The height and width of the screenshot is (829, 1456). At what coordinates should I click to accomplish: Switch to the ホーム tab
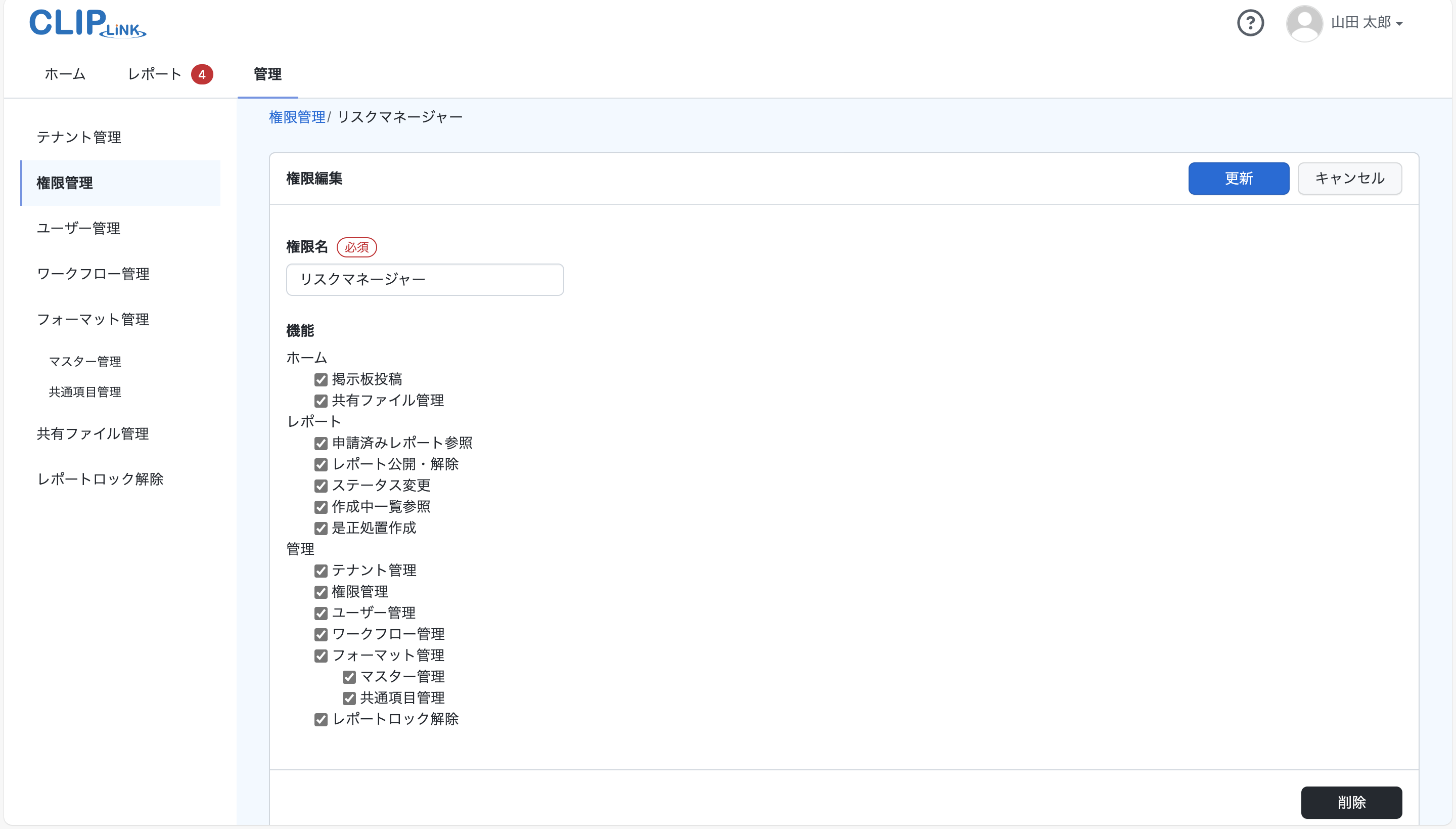64,74
